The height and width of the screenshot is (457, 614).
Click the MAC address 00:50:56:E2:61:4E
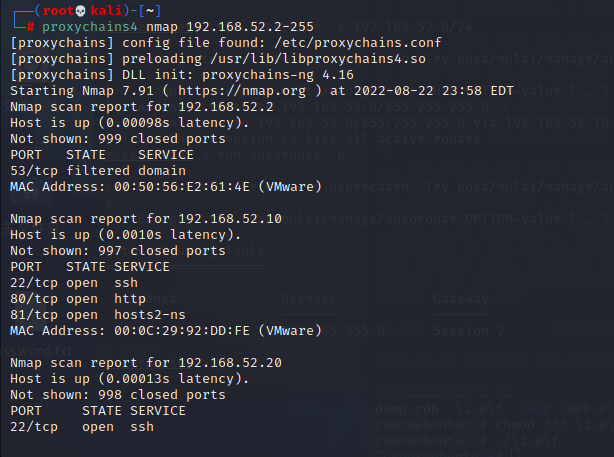click(173, 186)
